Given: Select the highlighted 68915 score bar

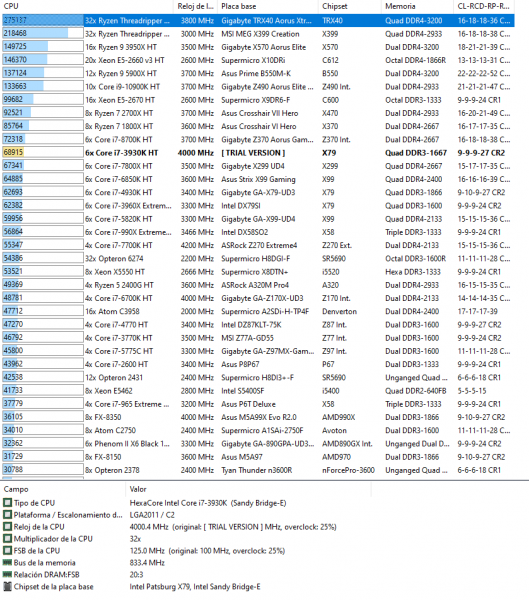Looking at the screenshot, I should click(x=43, y=152).
